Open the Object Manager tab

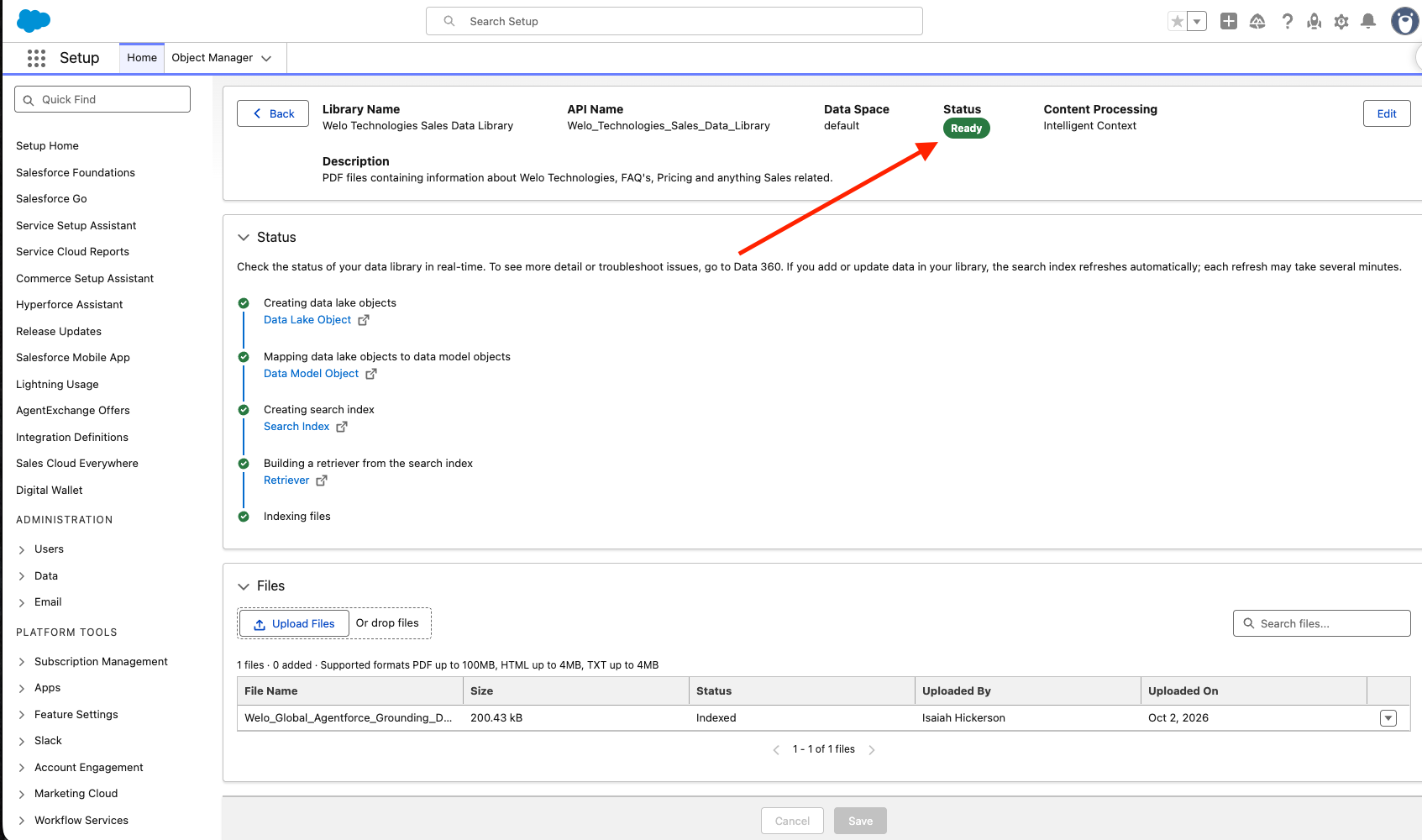213,58
